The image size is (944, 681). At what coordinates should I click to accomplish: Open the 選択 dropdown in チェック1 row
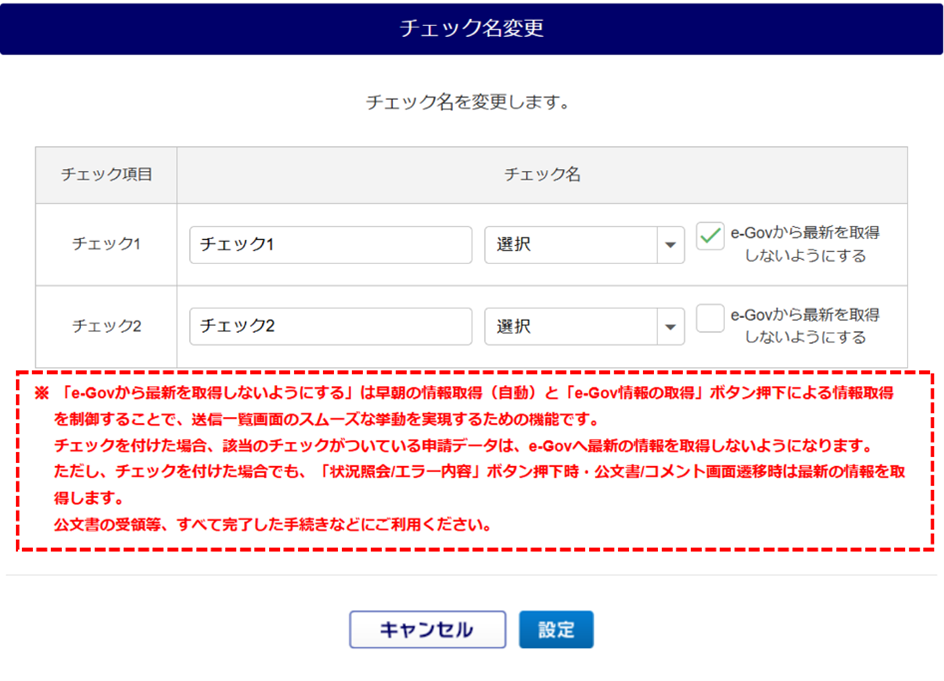584,245
